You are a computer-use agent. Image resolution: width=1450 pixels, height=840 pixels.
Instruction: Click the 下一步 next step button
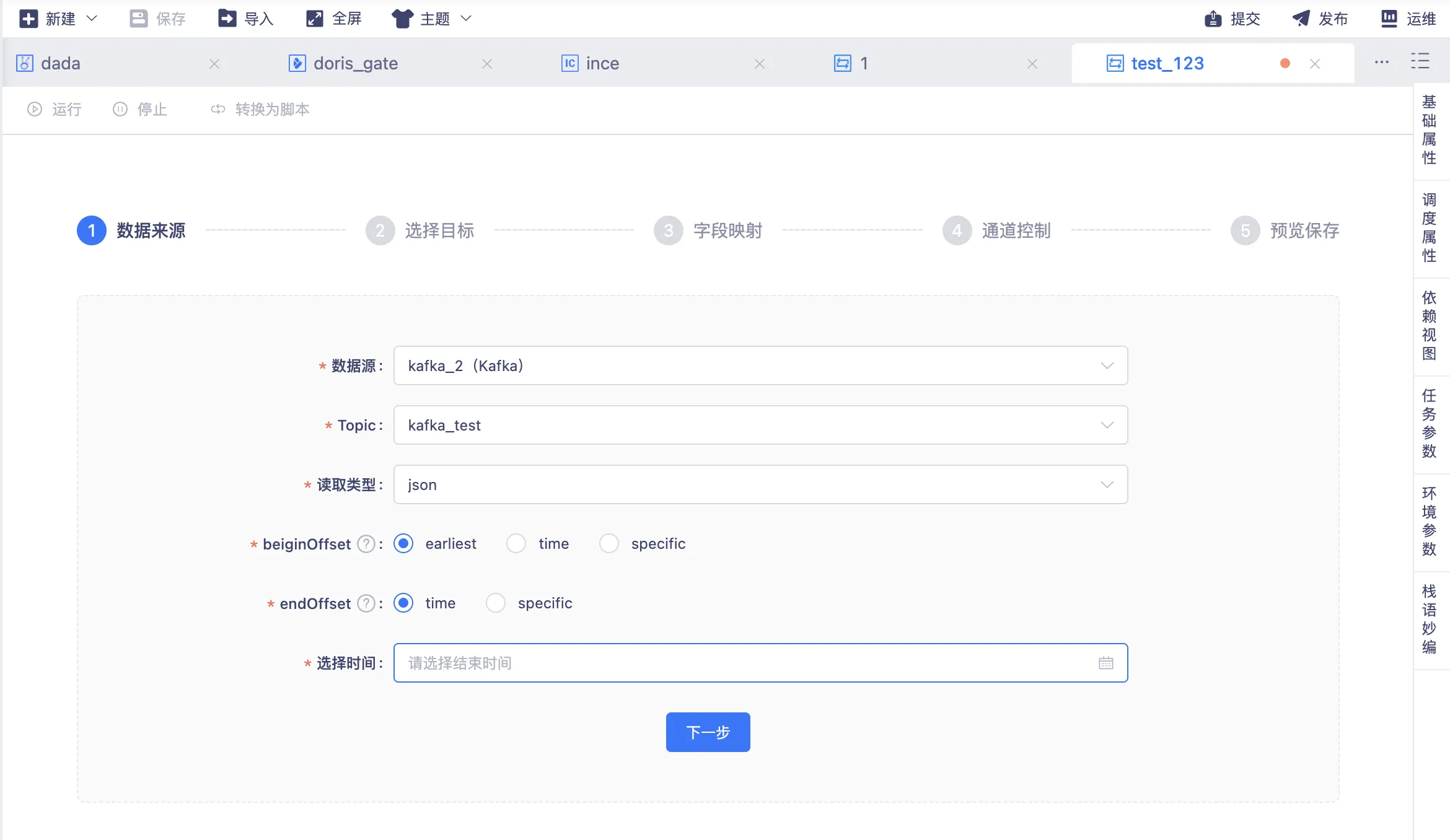tap(708, 732)
